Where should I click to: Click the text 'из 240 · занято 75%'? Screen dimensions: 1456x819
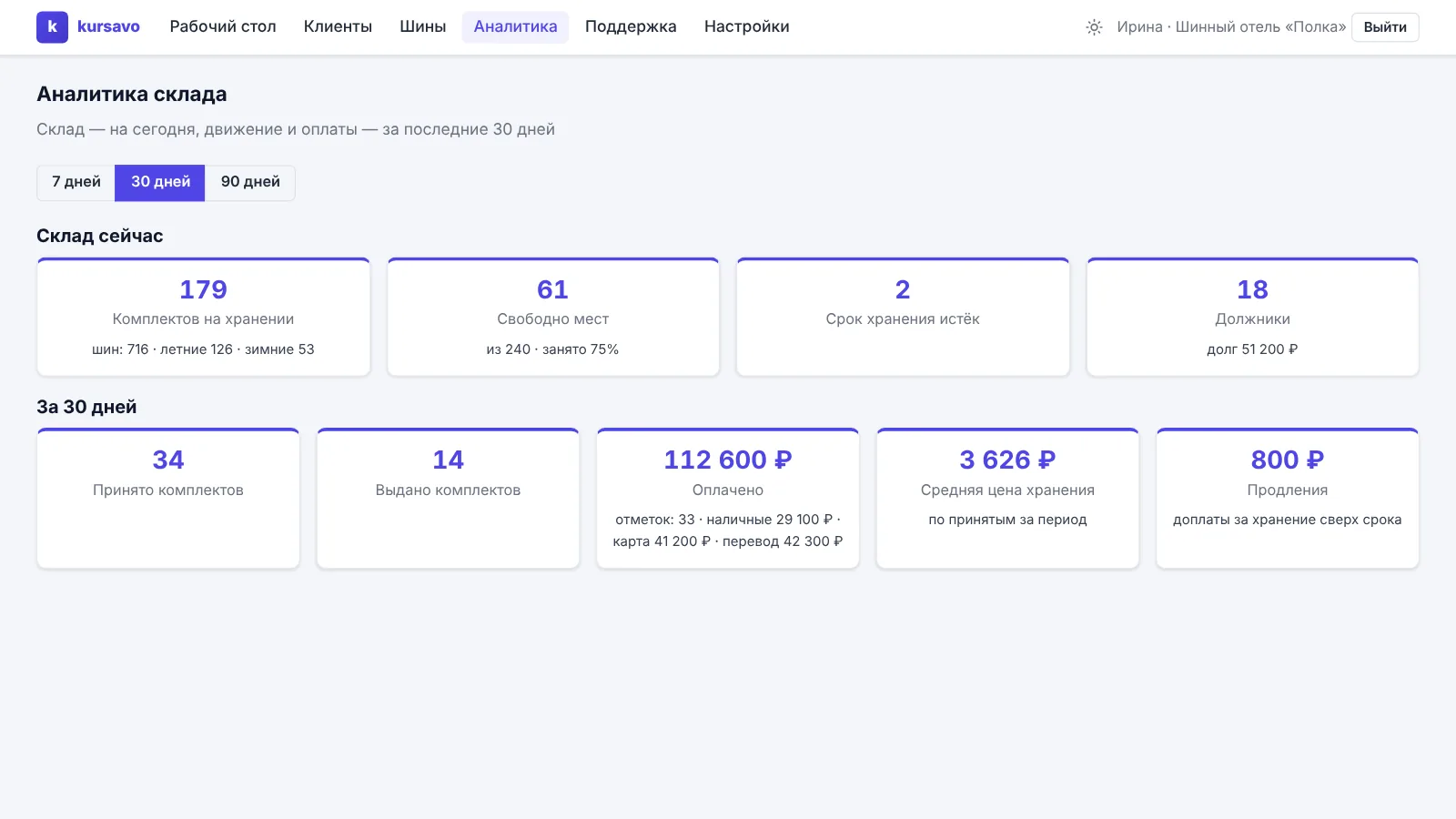pyautogui.click(x=552, y=349)
